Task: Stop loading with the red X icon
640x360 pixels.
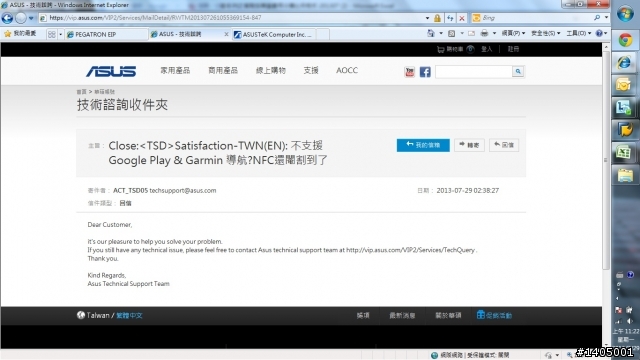Action: (462, 18)
